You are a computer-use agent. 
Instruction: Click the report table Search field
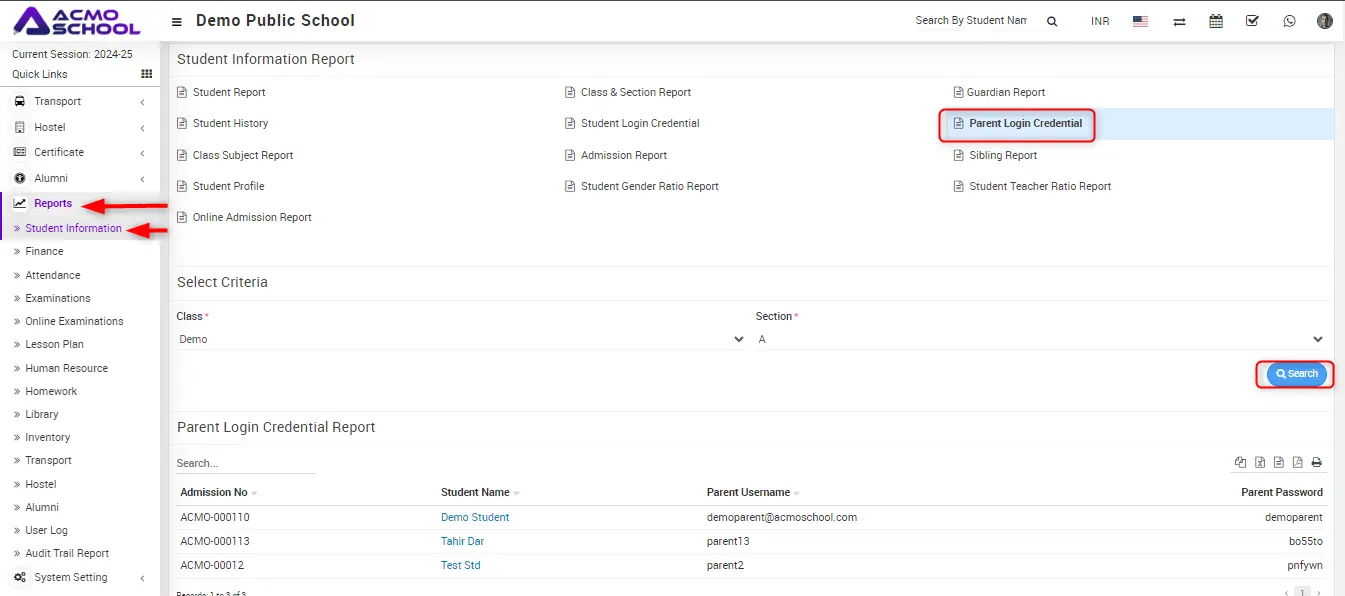245,463
